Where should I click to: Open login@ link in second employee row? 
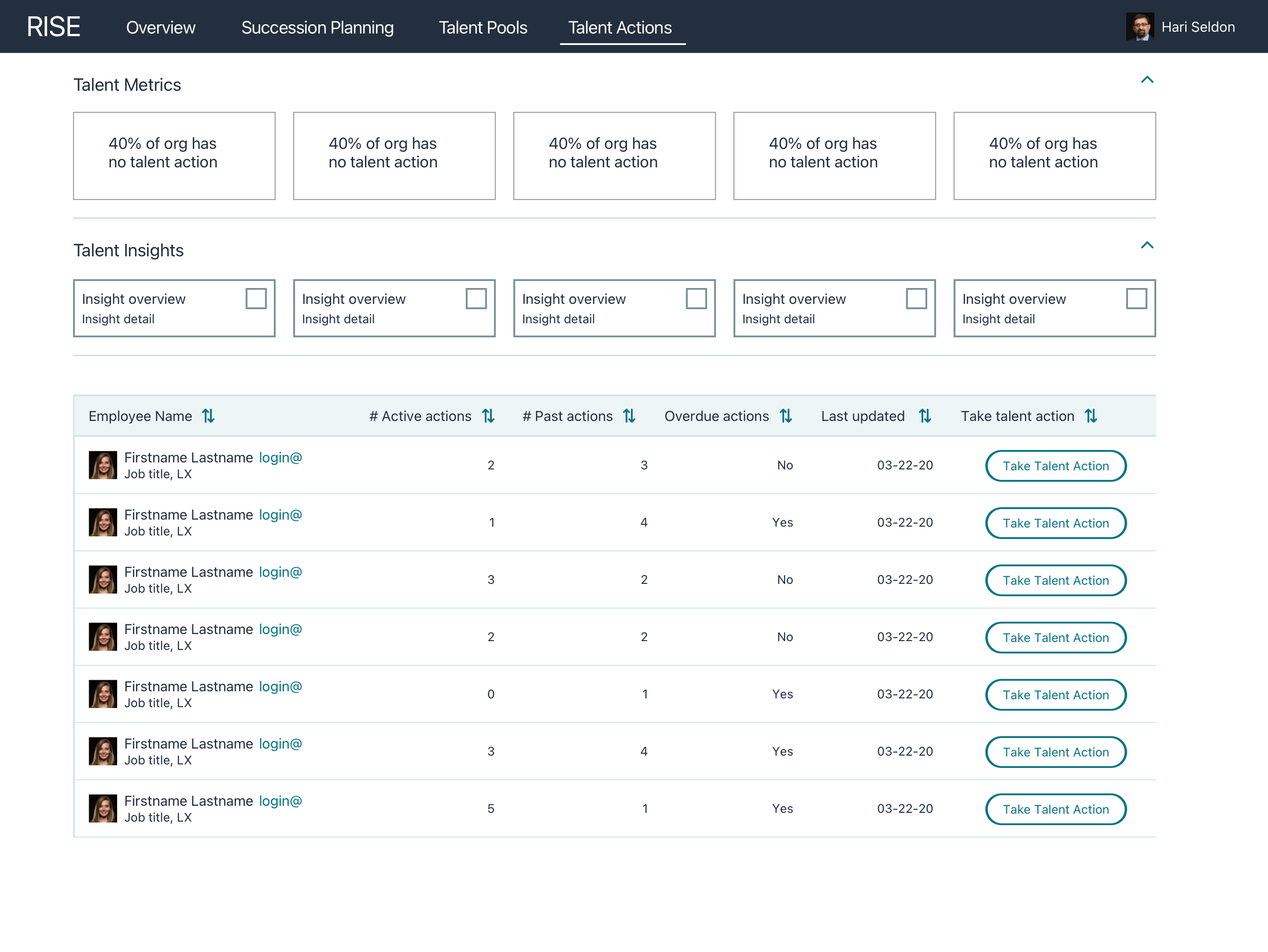(280, 515)
